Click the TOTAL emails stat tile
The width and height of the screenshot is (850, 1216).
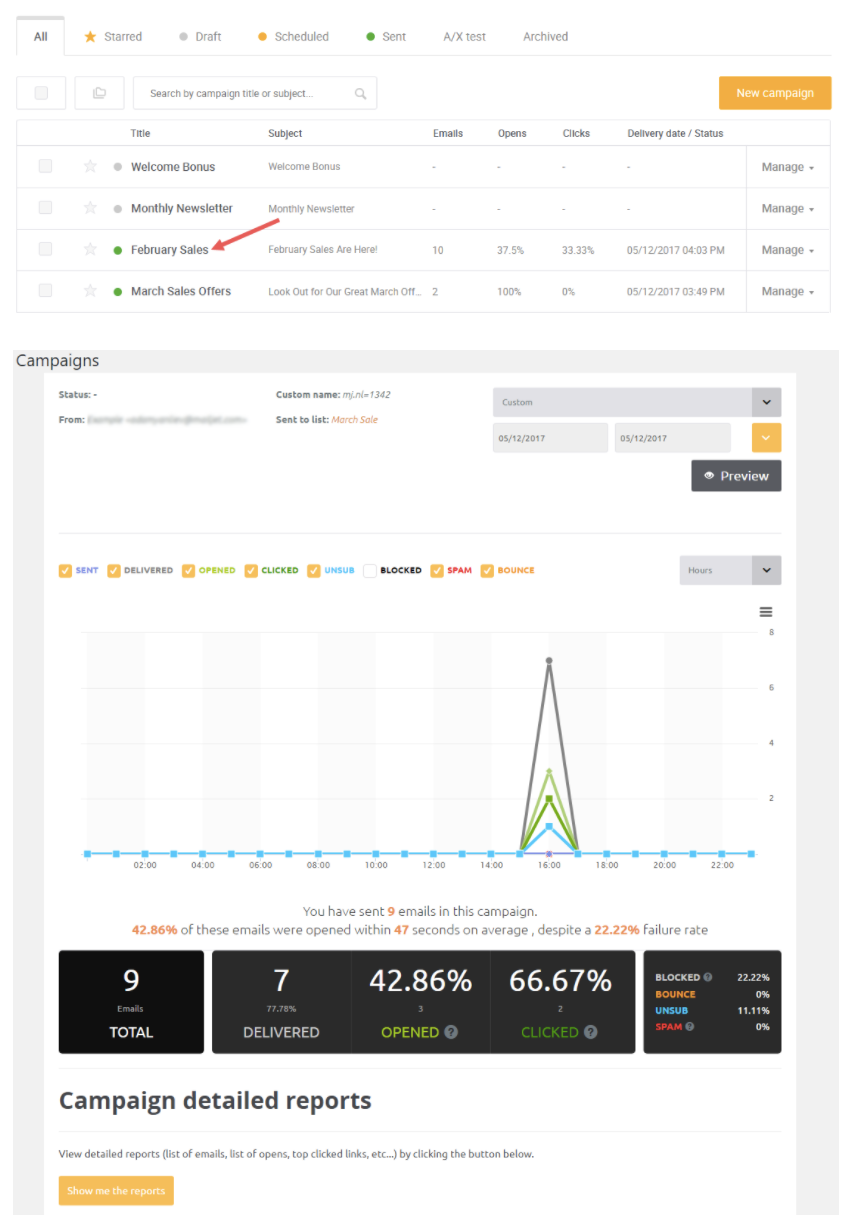131,1001
